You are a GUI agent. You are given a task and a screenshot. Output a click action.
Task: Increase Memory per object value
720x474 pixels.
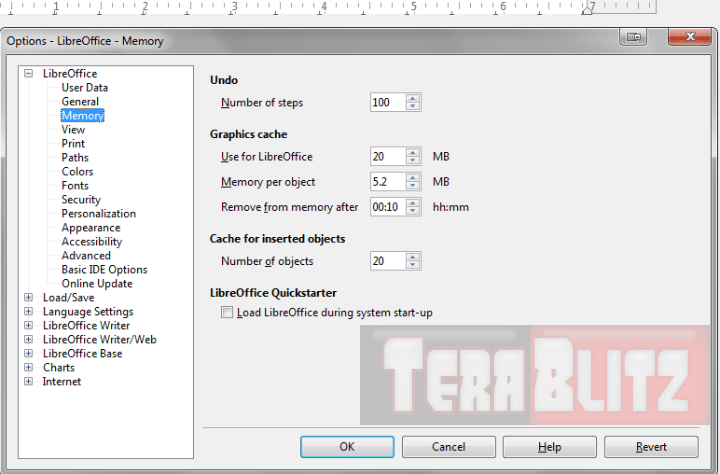coord(413,178)
